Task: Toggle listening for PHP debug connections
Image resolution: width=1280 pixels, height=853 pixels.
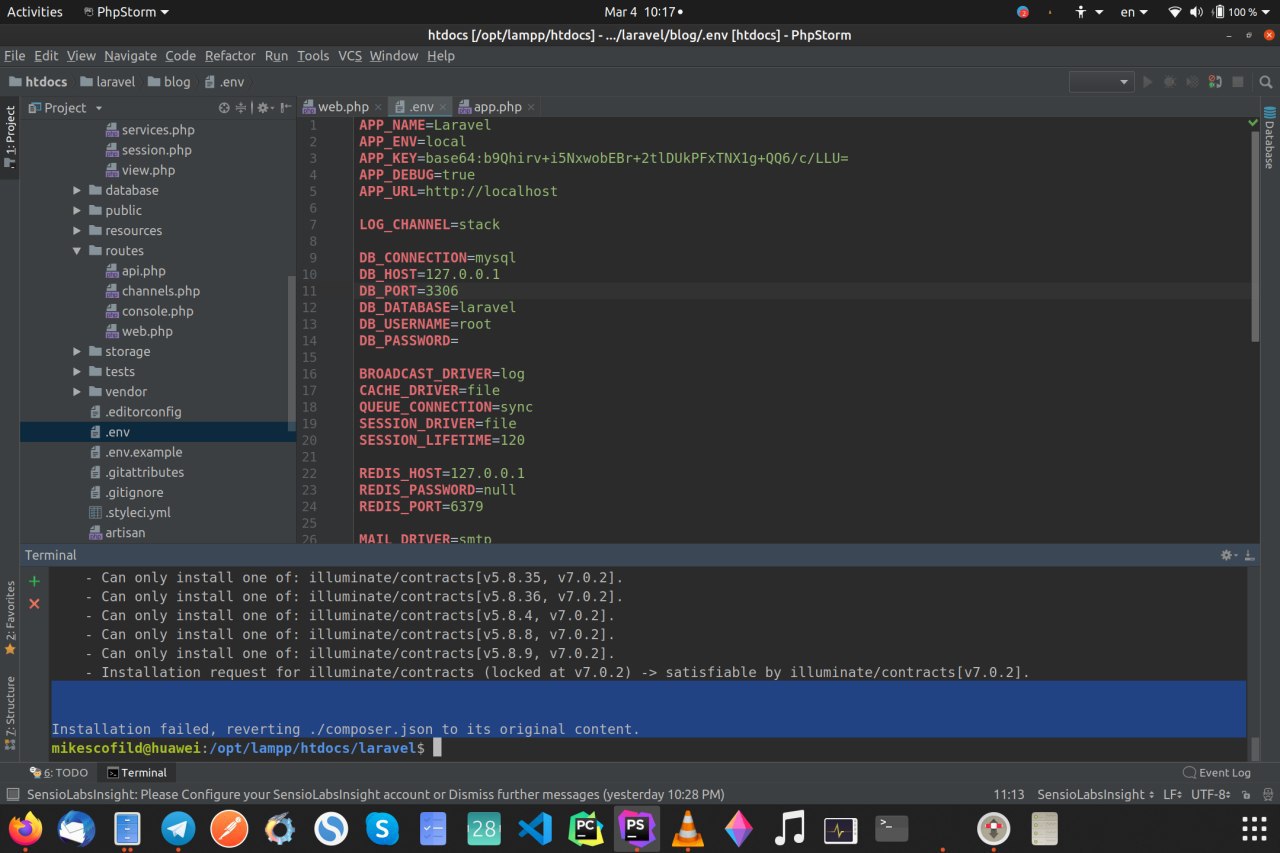Action: [1214, 82]
